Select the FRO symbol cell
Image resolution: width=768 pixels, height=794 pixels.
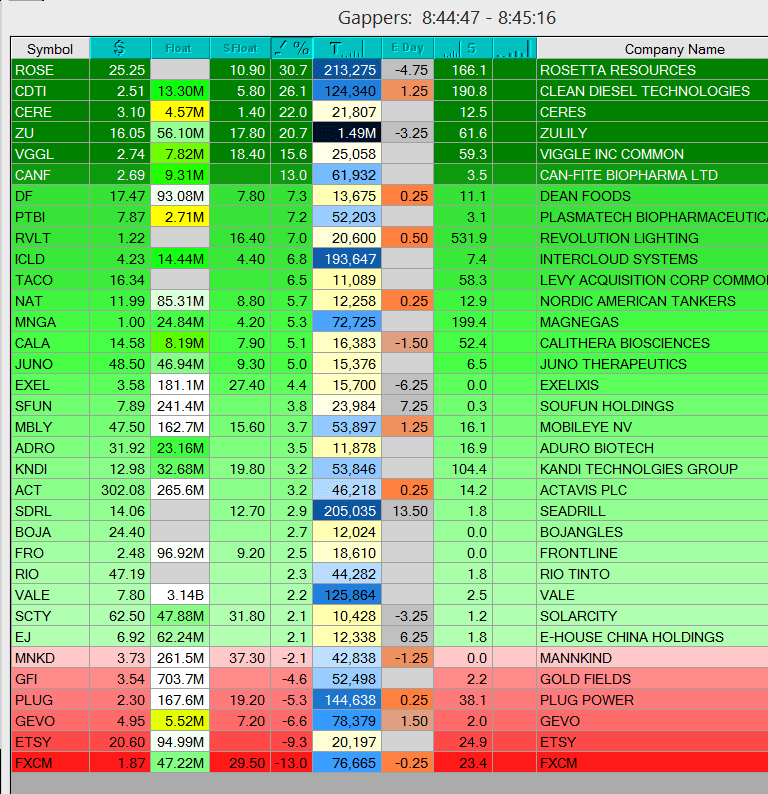(x=51, y=553)
